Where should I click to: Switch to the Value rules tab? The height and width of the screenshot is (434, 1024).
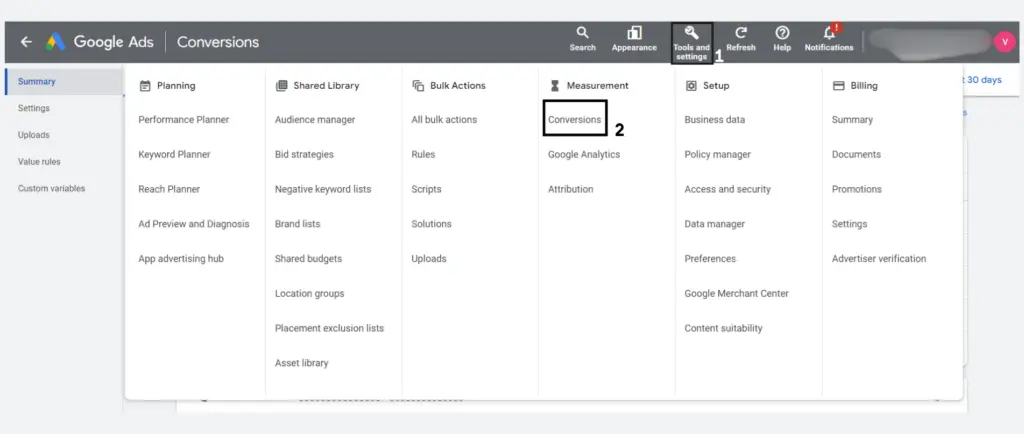tap(39, 161)
